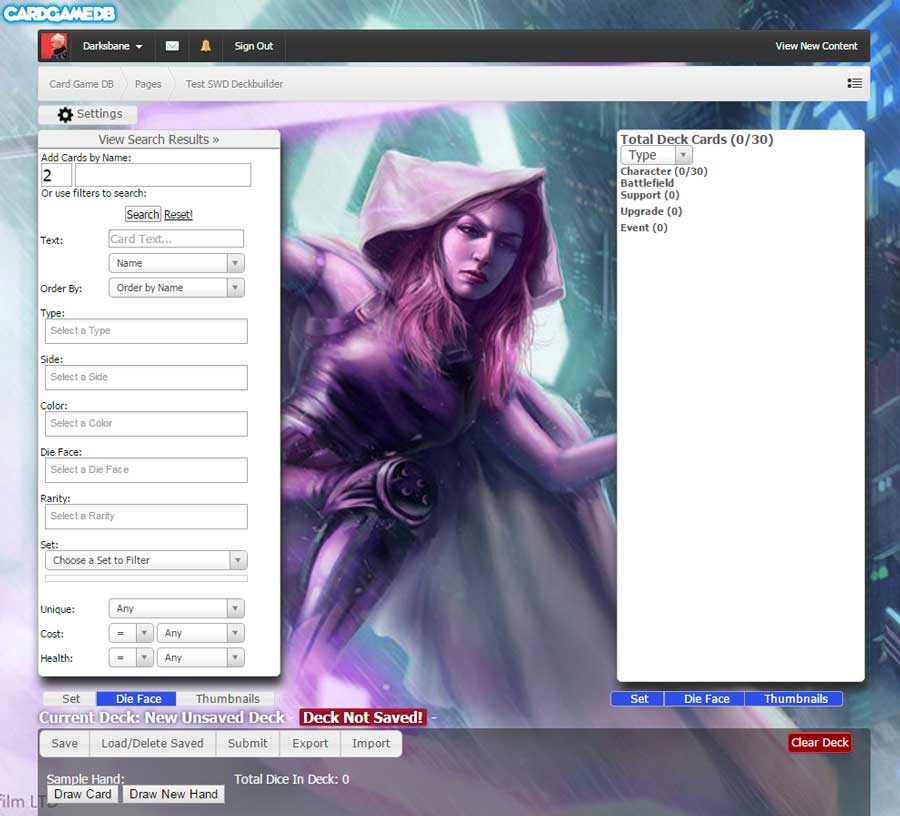Open the Order by Name dropdown
This screenshot has height=816, width=900.
[177, 287]
